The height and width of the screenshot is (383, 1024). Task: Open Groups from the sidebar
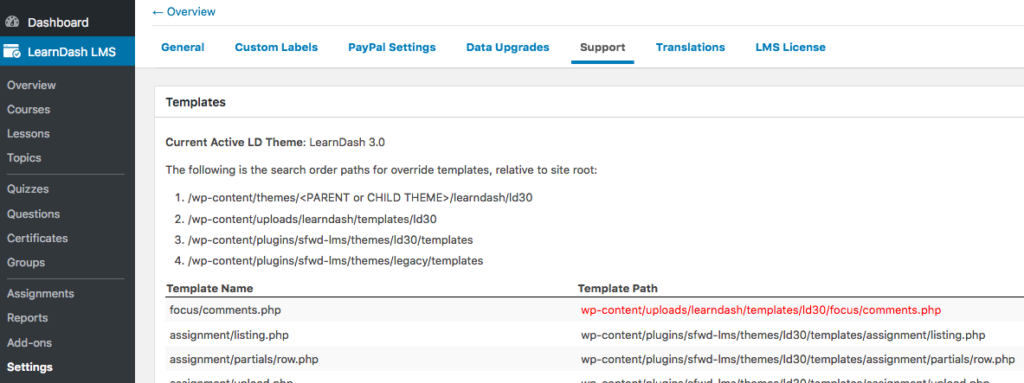(x=26, y=262)
